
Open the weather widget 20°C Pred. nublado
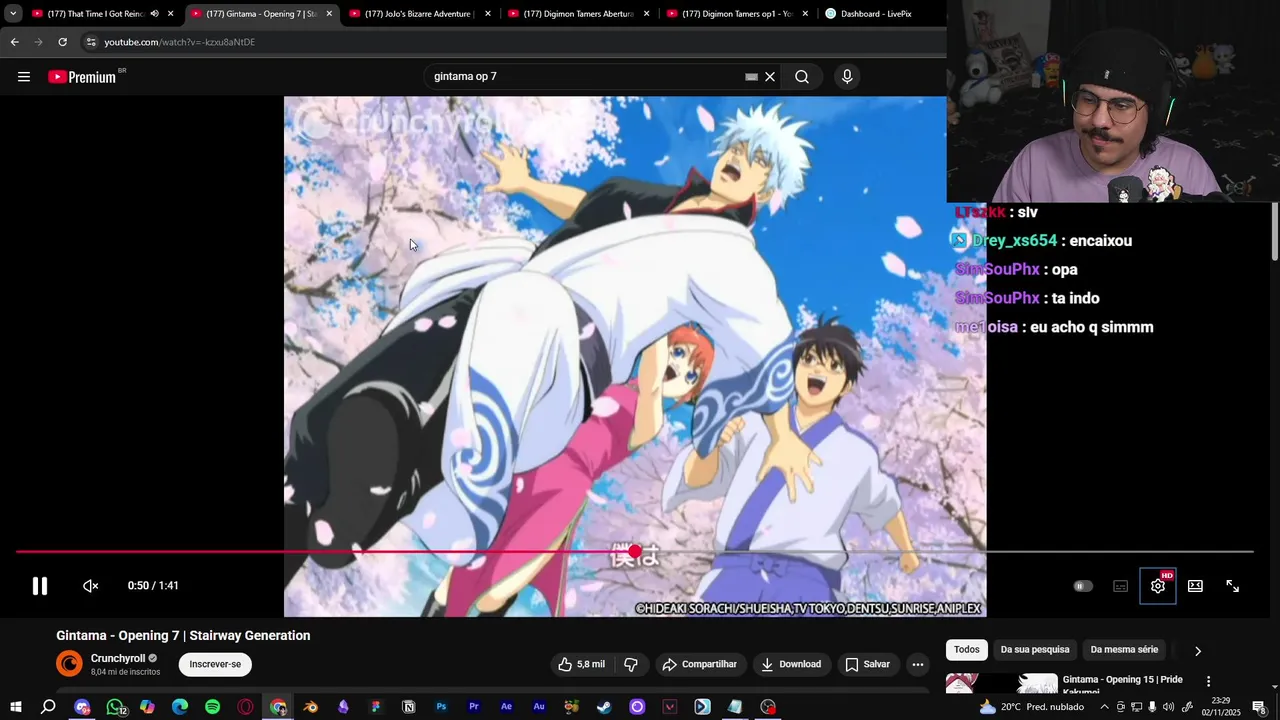1031,707
